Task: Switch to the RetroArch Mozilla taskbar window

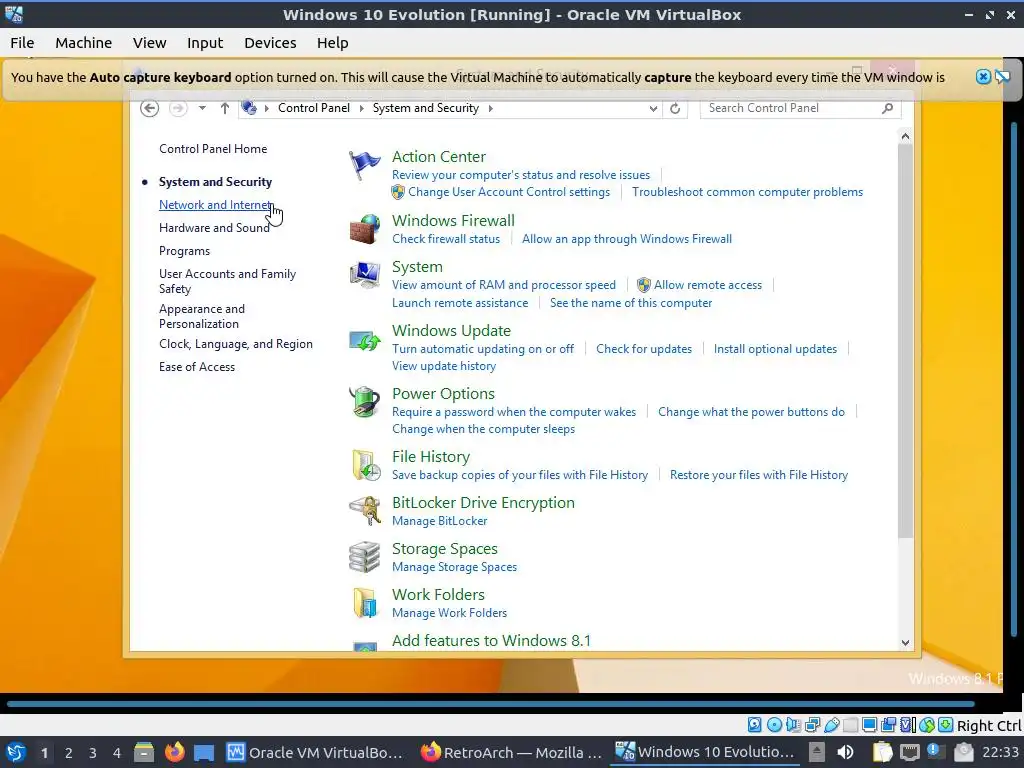Action: (511, 752)
